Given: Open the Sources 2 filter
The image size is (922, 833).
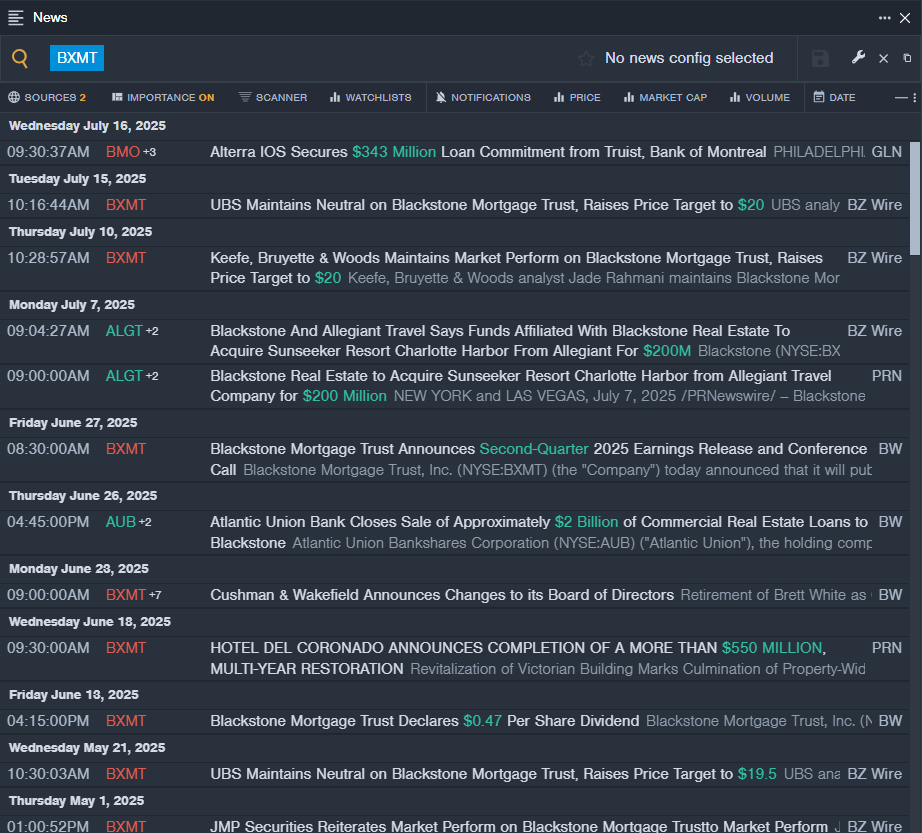Looking at the screenshot, I should point(48,98).
